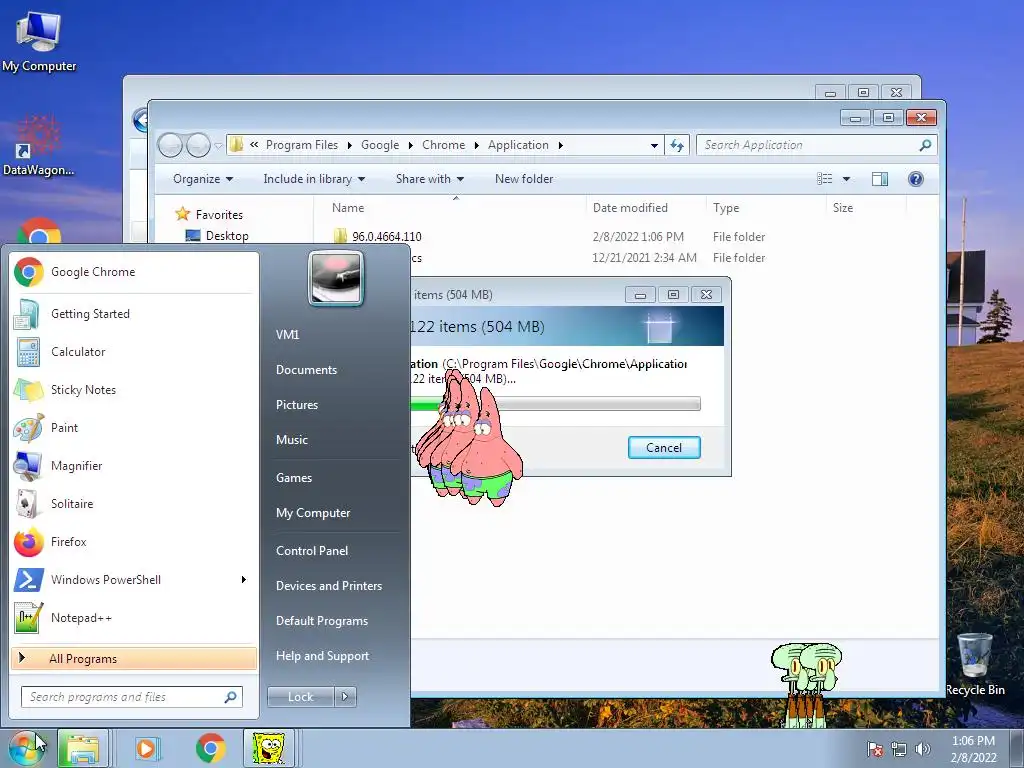Open view options dropdown arrow
1024x768 pixels.
pos(846,179)
